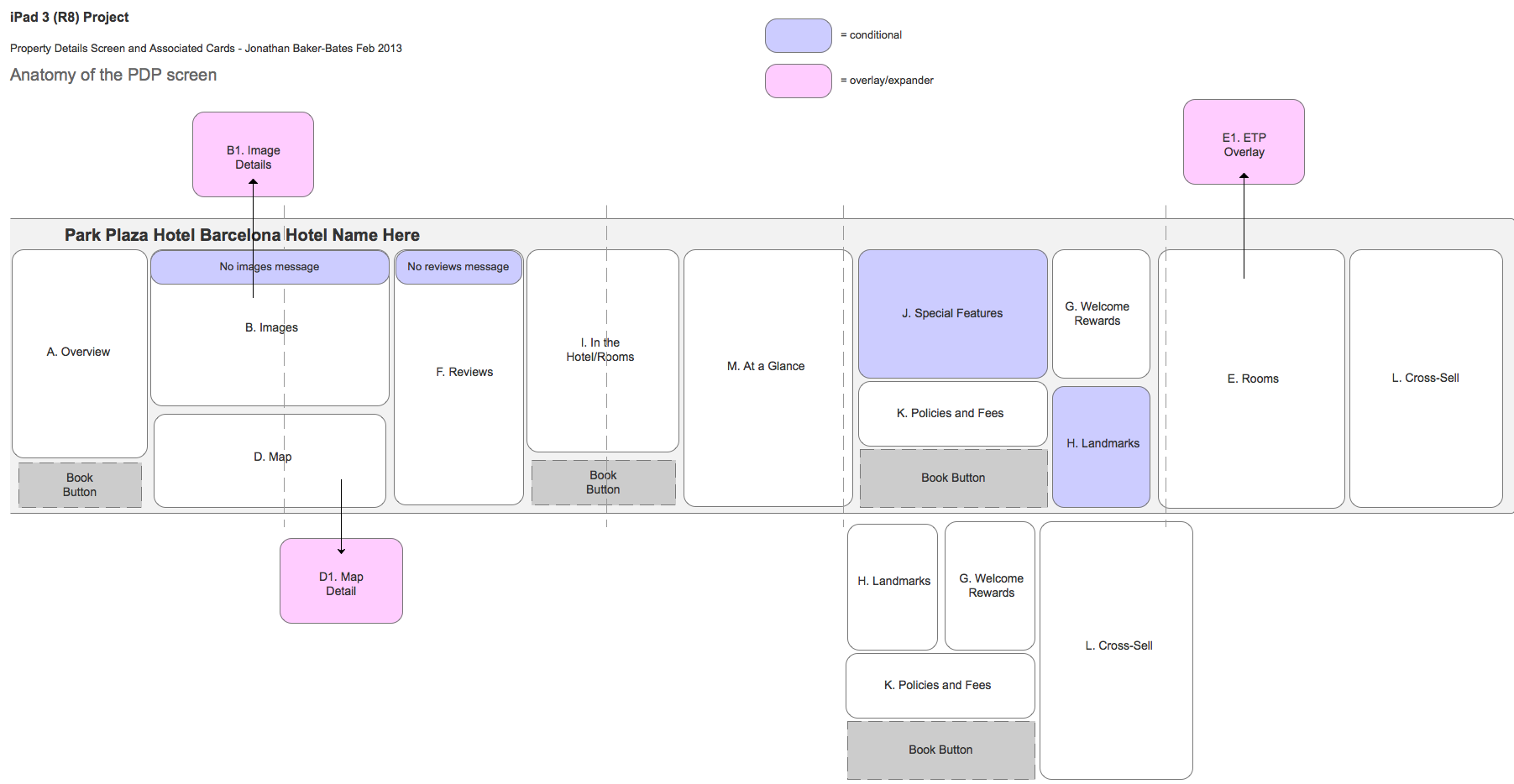
Task: Open the E1. ETP Overlay box
Action: click(x=1243, y=143)
